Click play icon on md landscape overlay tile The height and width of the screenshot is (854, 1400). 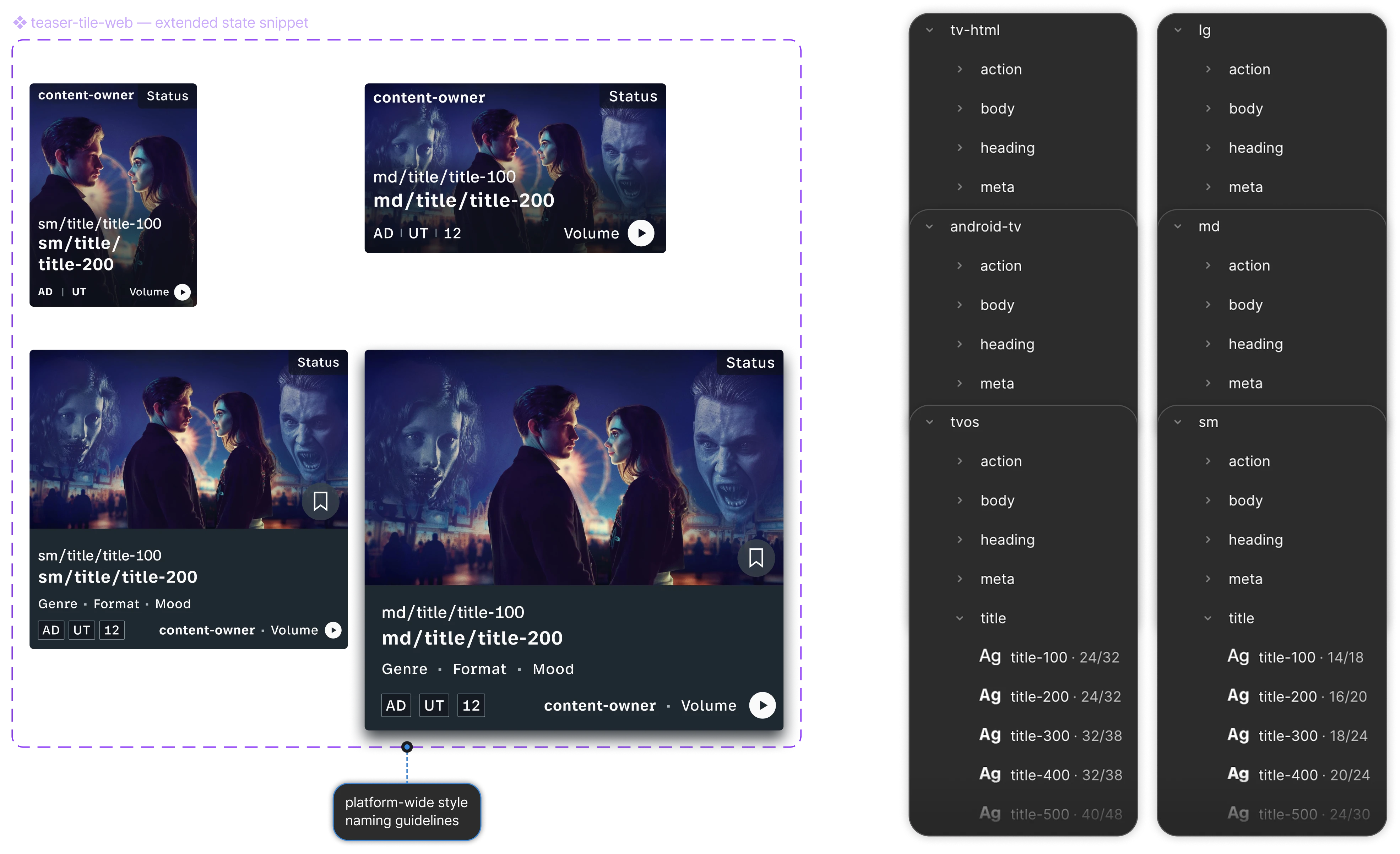pyautogui.click(x=641, y=233)
